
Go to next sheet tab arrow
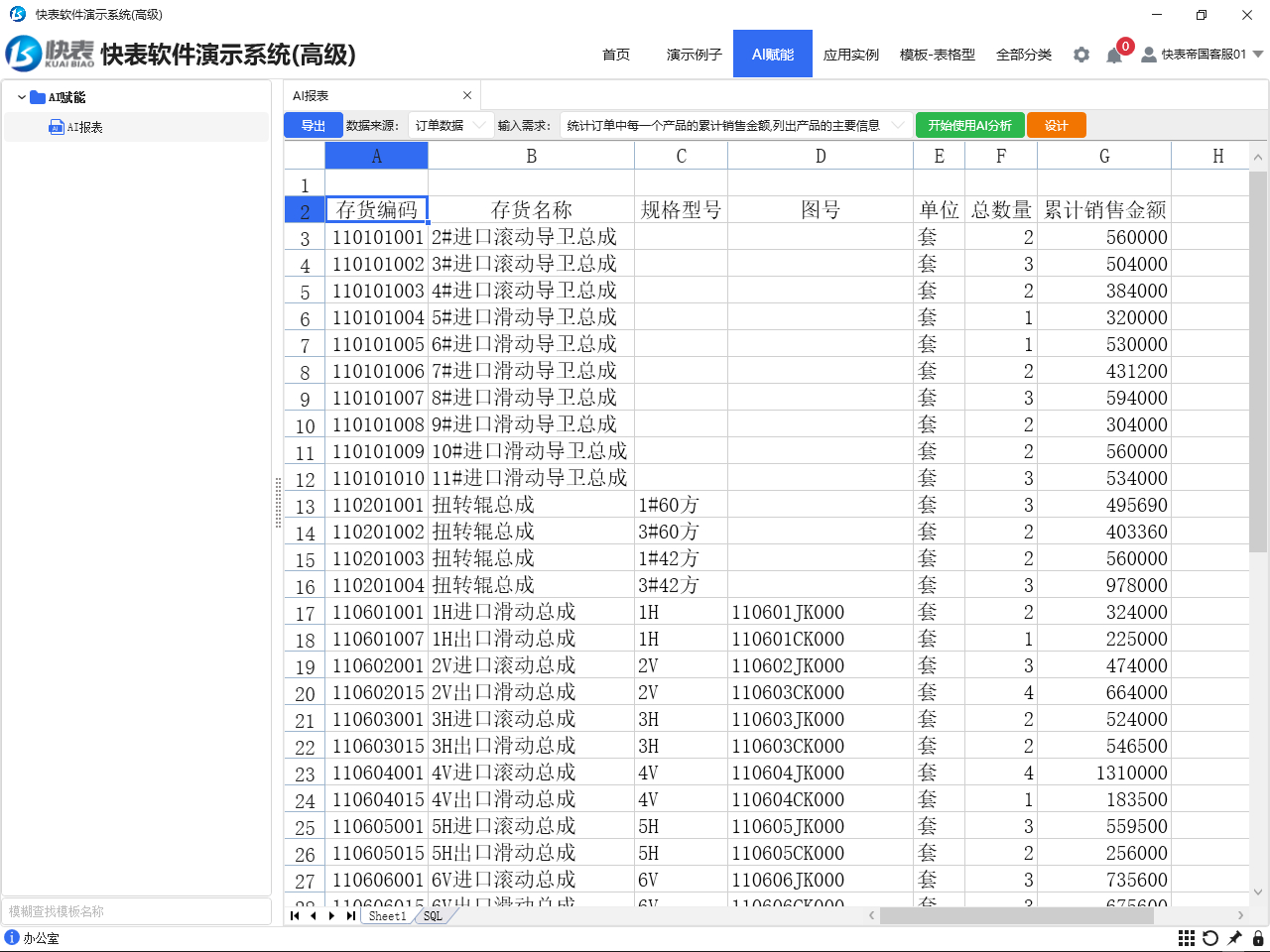point(331,915)
